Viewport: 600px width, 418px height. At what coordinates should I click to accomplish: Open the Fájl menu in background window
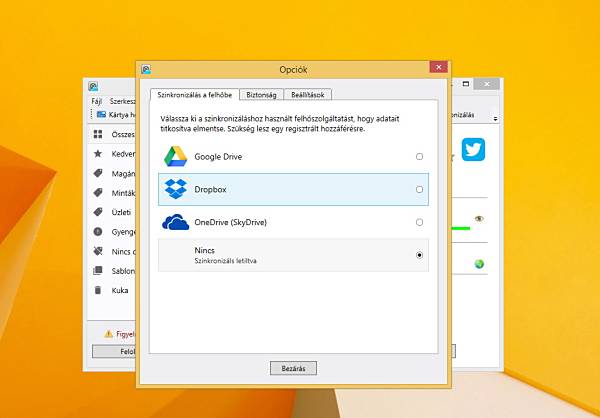pyautogui.click(x=96, y=102)
